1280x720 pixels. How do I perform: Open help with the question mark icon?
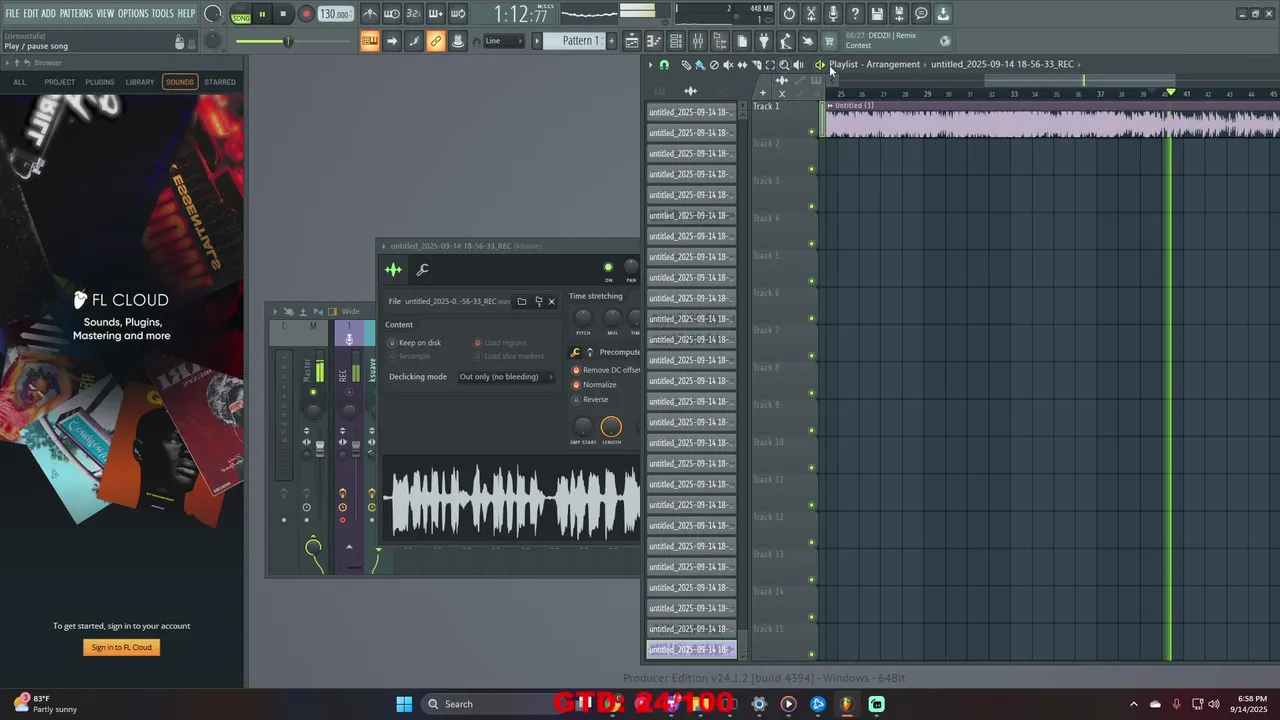click(855, 14)
